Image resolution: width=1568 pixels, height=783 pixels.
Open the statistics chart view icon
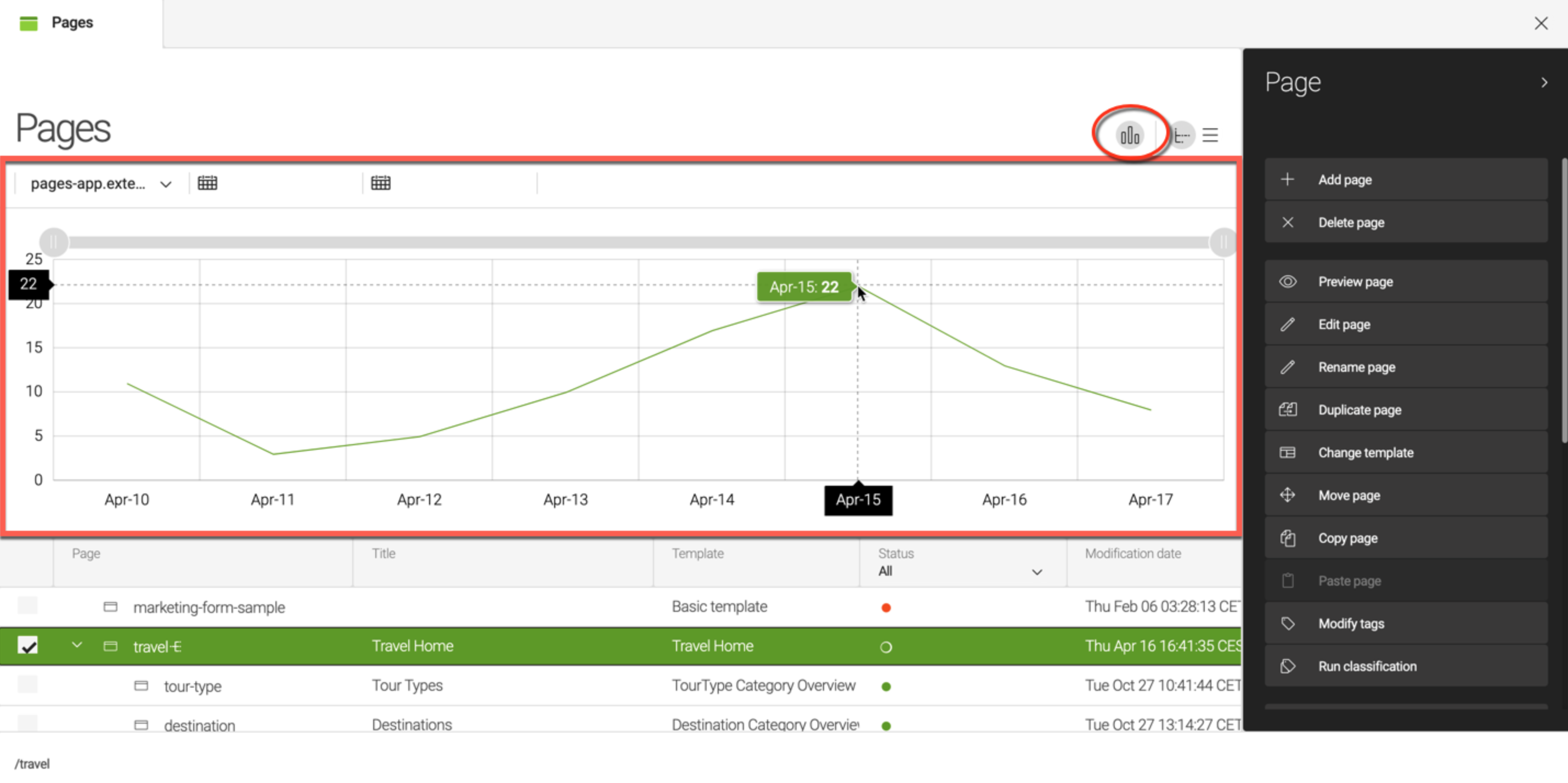1130,134
